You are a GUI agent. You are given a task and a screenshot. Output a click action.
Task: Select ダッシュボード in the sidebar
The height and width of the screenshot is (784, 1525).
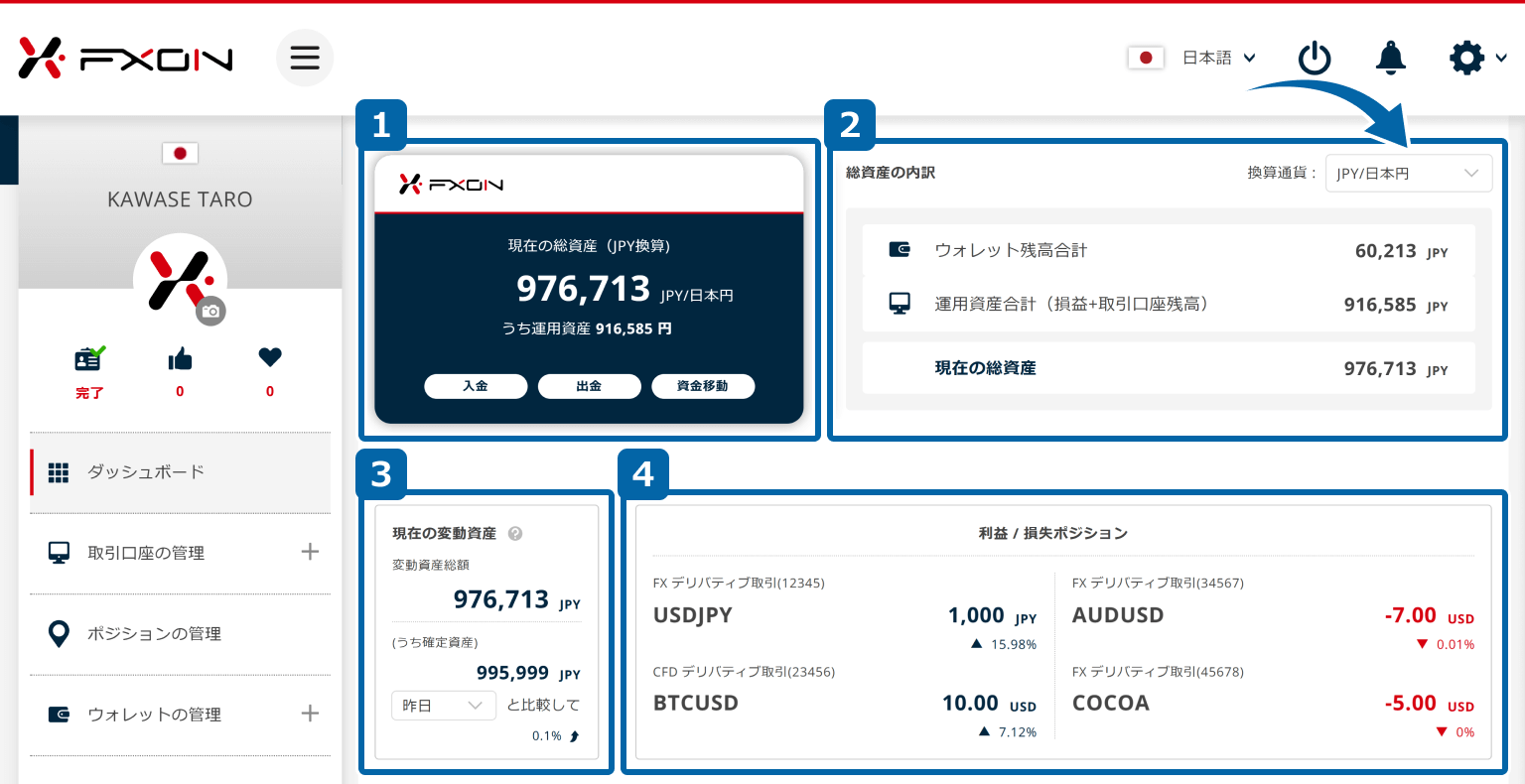(x=181, y=472)
